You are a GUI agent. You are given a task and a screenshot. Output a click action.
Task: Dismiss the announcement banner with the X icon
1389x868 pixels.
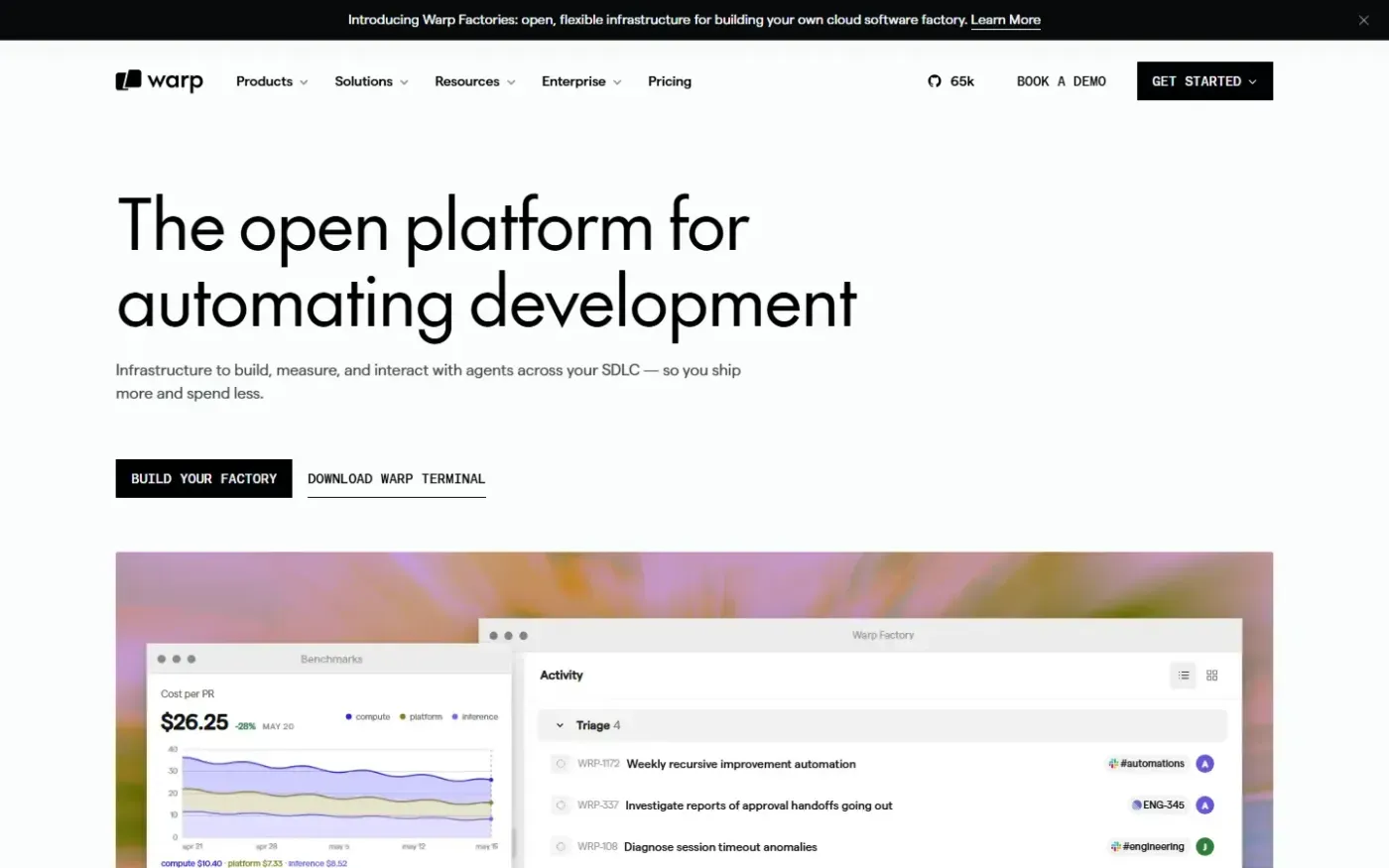(x=1363, y=20)
